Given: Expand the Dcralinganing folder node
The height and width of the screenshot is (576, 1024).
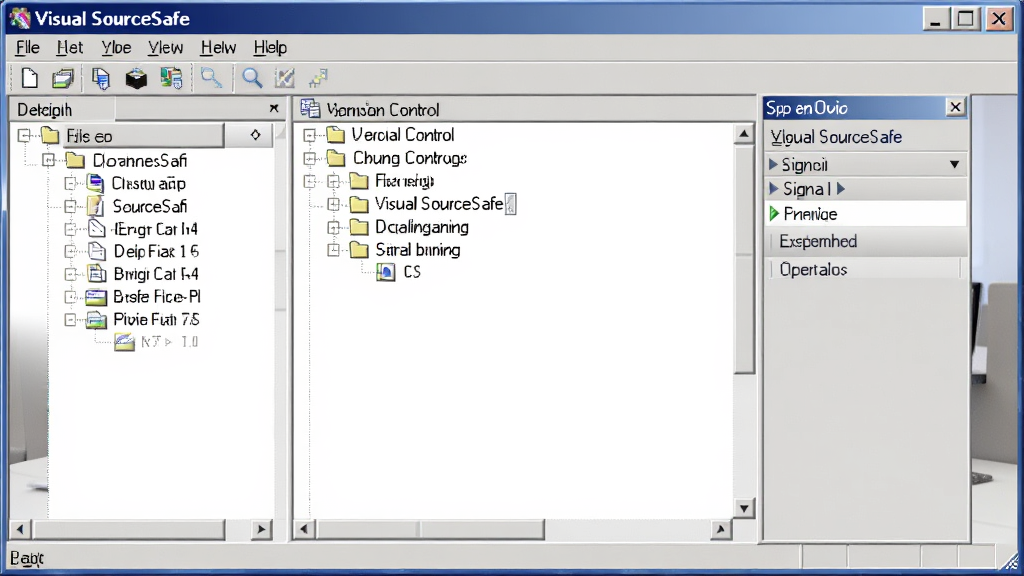Looking at the screenshot, I should tap(334, 227).
